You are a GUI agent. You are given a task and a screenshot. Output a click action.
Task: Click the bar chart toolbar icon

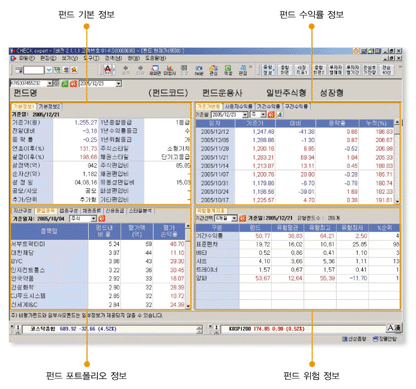[169, 69]
